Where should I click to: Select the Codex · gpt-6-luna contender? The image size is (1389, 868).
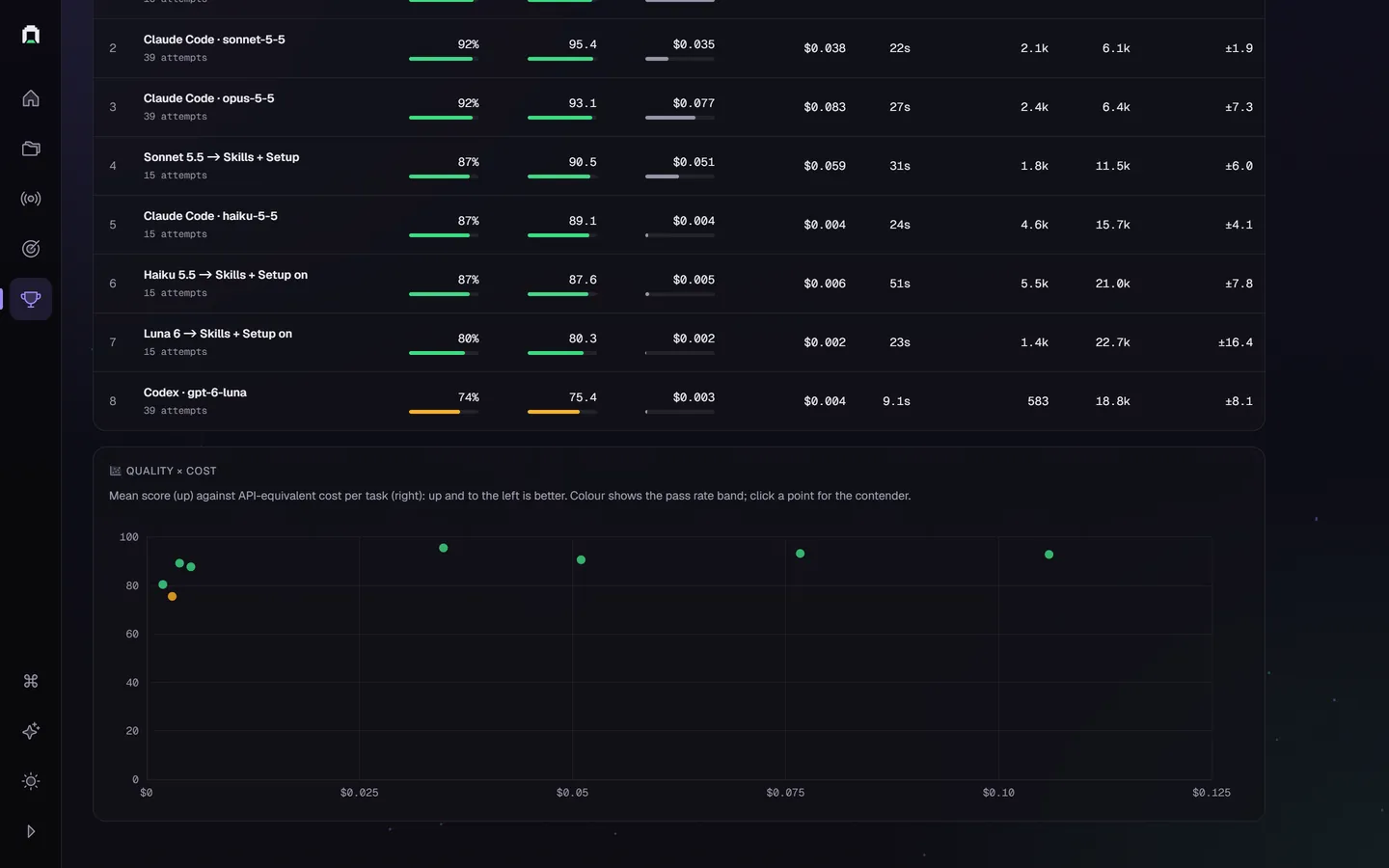(679, 401)
